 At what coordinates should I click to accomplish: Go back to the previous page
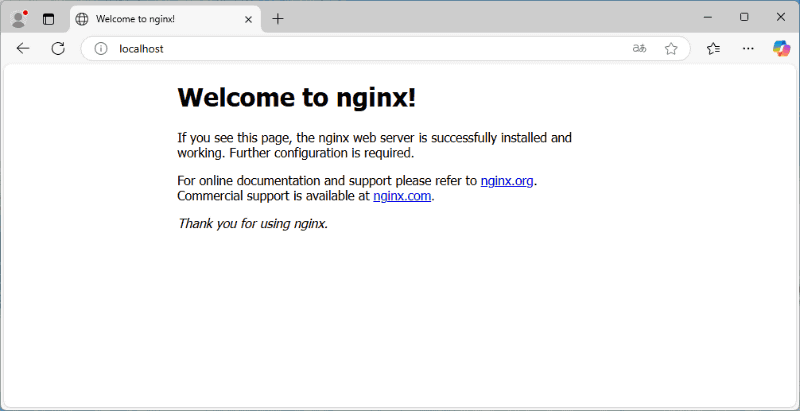click(23, 48)
